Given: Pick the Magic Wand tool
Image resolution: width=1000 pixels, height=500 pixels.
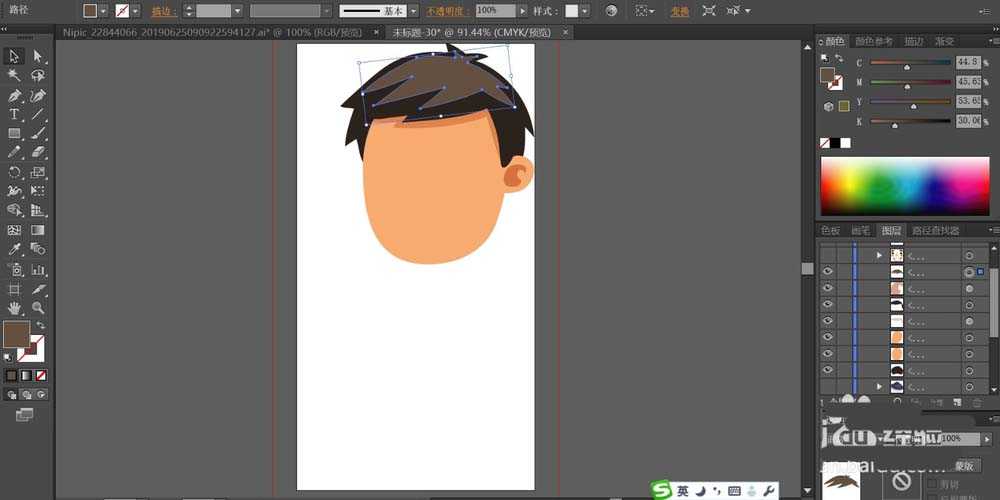Looking at the screenshot, I should pos(14,75).
